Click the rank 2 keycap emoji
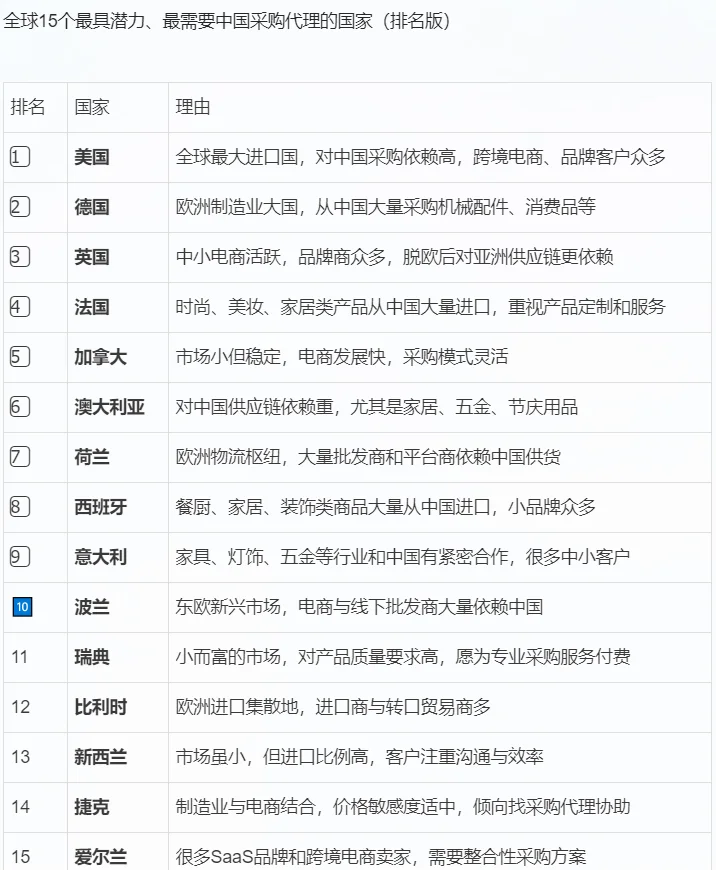Screen dimensions: 716x870 (19, 207)
